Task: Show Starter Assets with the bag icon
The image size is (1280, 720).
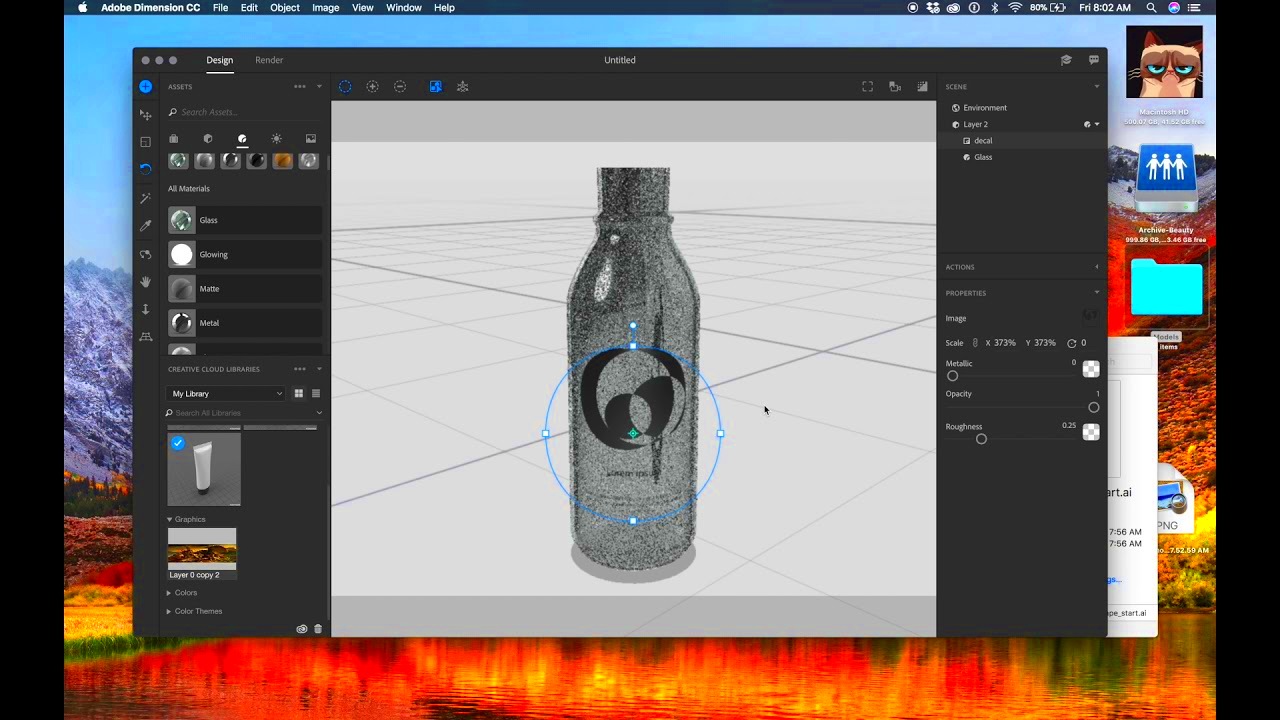Action: click(x=173, y=139)
